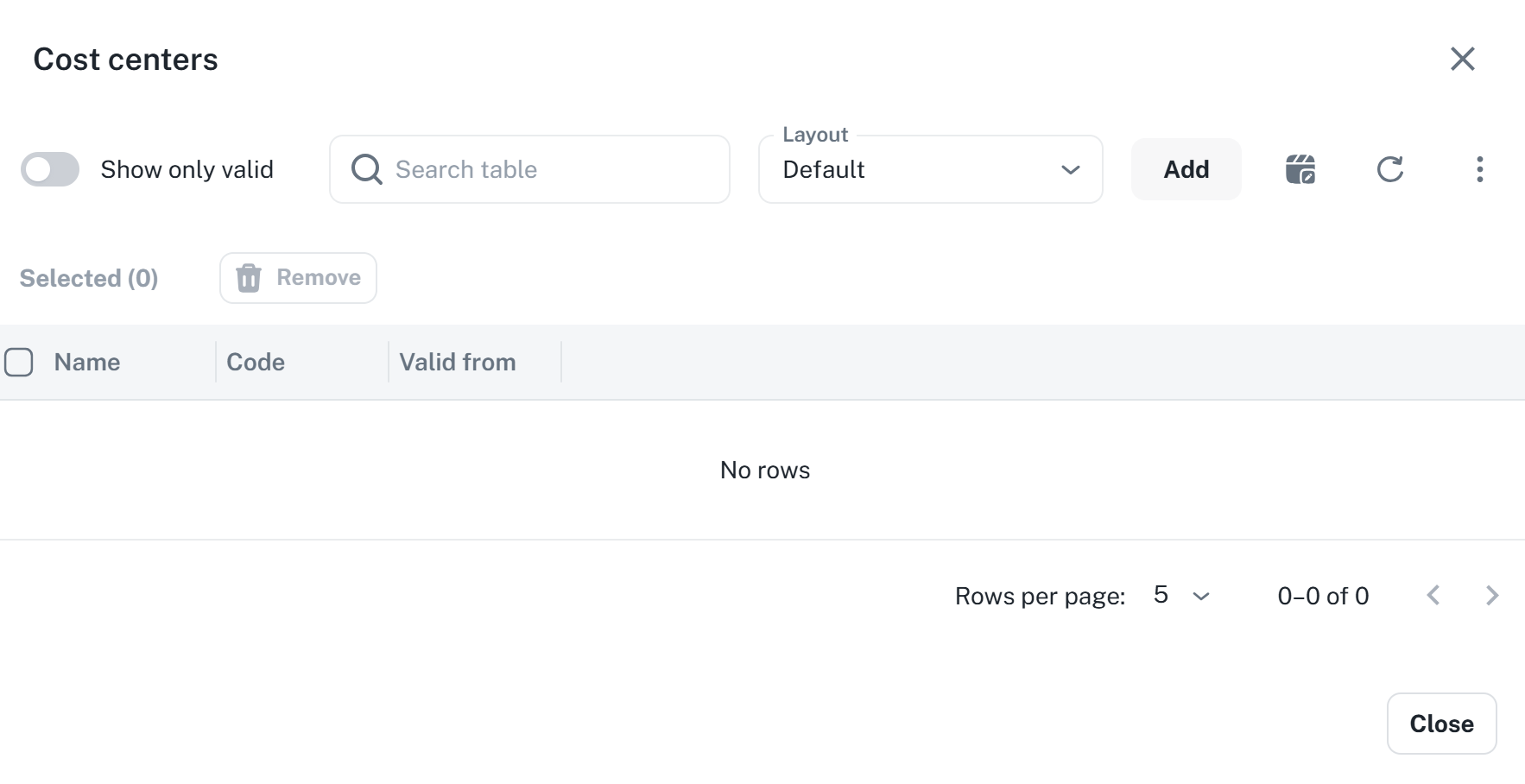Close dialog with the X icon
Screen dimensions: 1525x784
pyautogui.click(x=1462, y=59)
